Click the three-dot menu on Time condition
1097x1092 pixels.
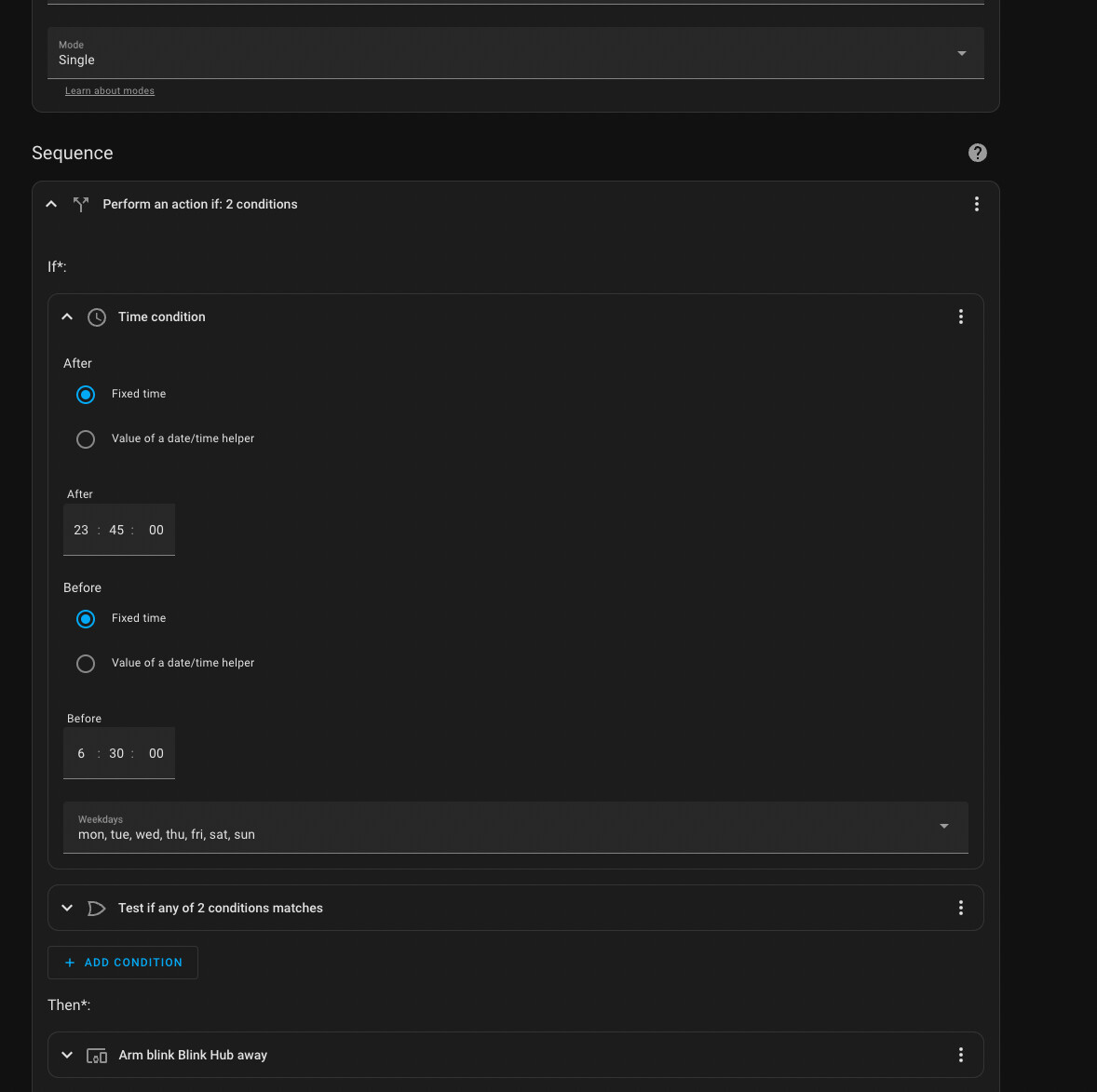(x=960, y=317)
